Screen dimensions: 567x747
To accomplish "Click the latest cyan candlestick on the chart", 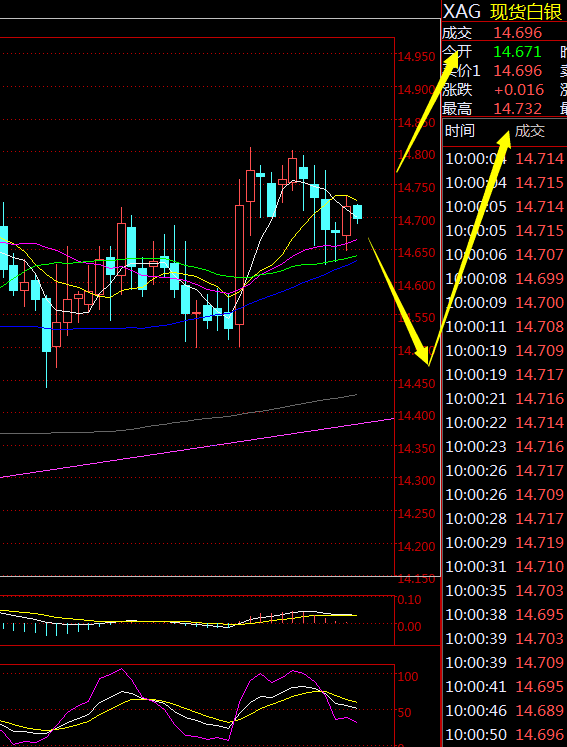I will 357,212.
